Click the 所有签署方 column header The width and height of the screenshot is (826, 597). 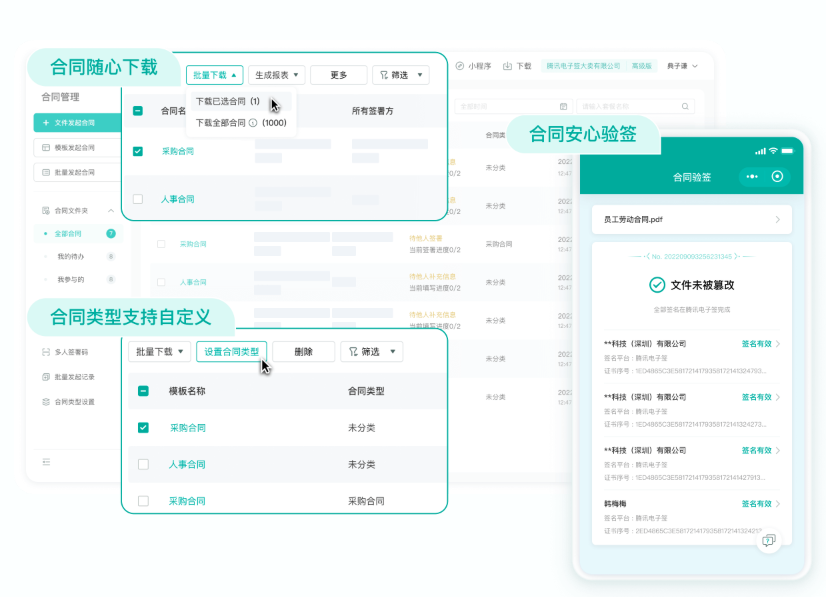pyautogui.click(x=372, y=111)
